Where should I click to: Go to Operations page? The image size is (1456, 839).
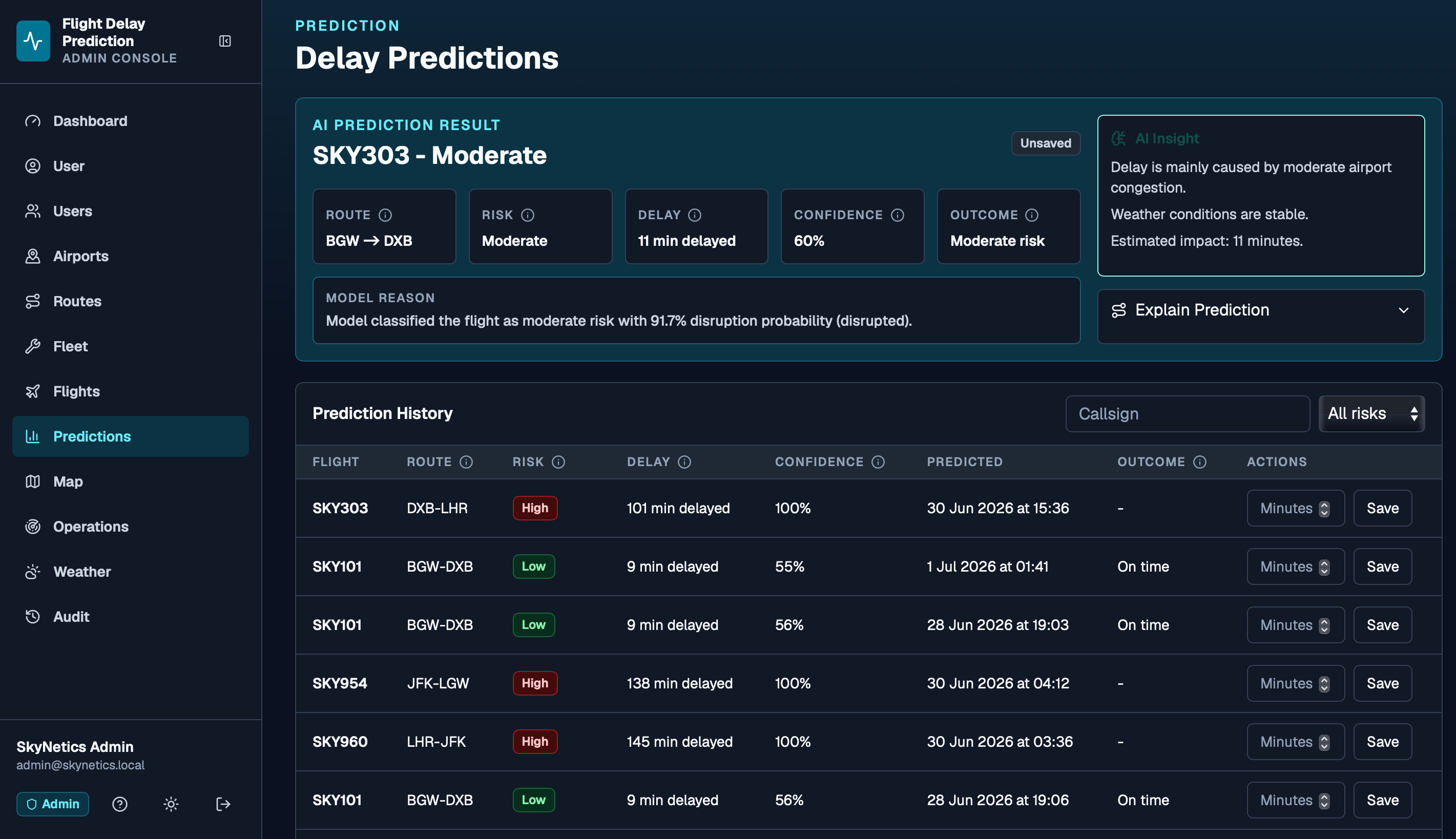[x=130, y=527]
